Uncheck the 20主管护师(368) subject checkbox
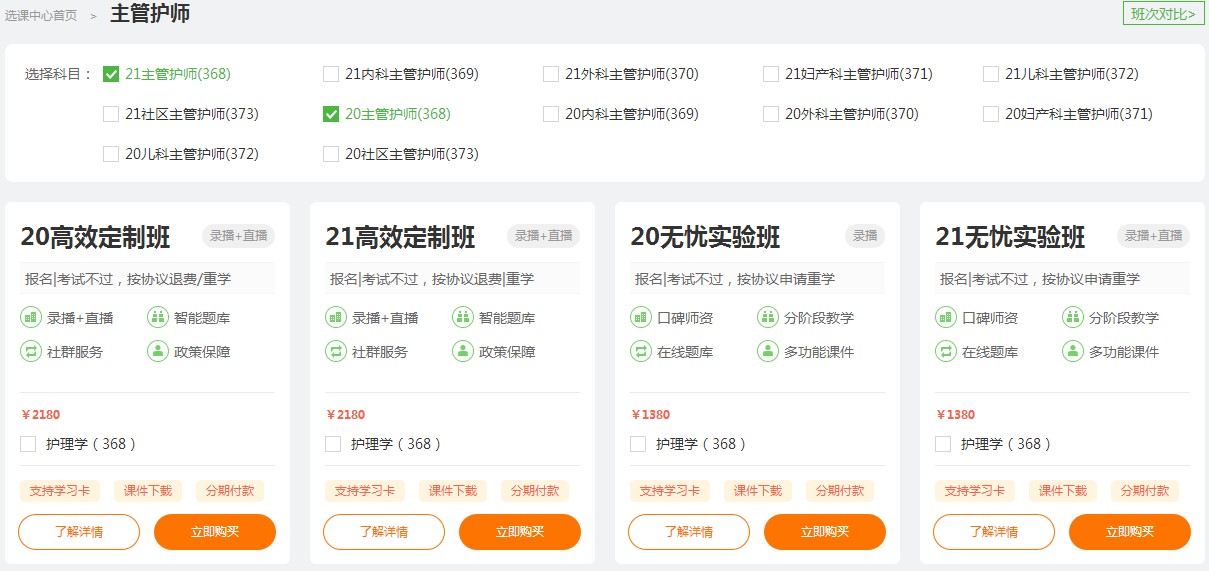The width and height of the screenshot is (1209, 571). click(x=331, y=114)
